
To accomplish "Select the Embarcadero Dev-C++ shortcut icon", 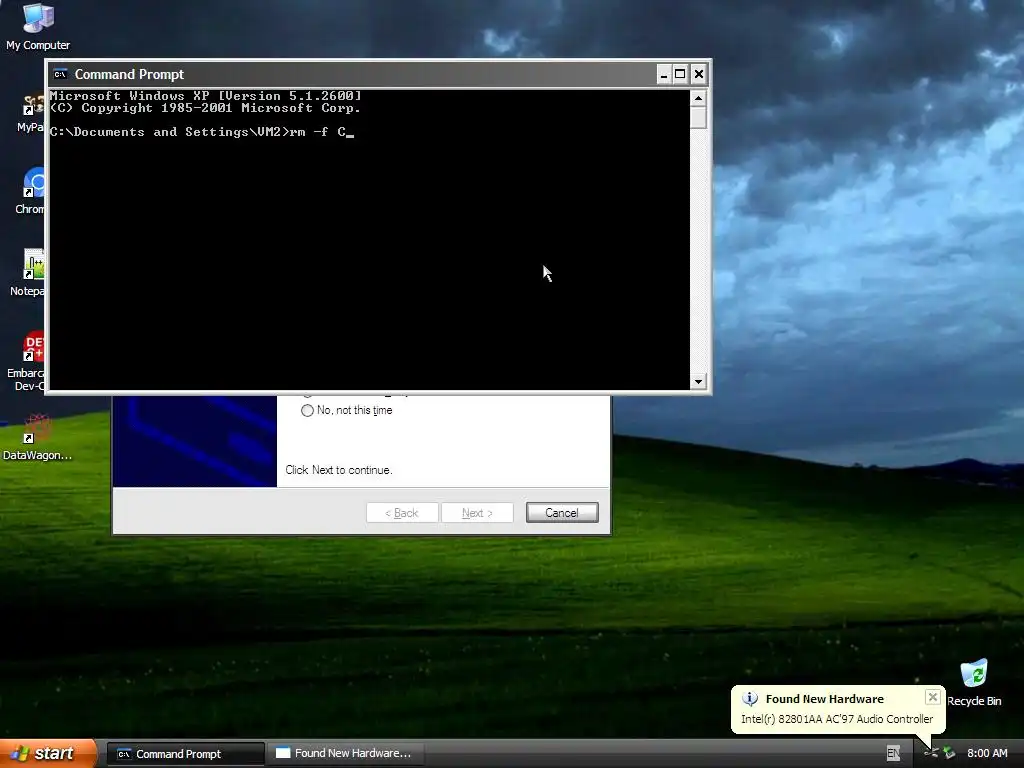I will [x=34, y=347].
